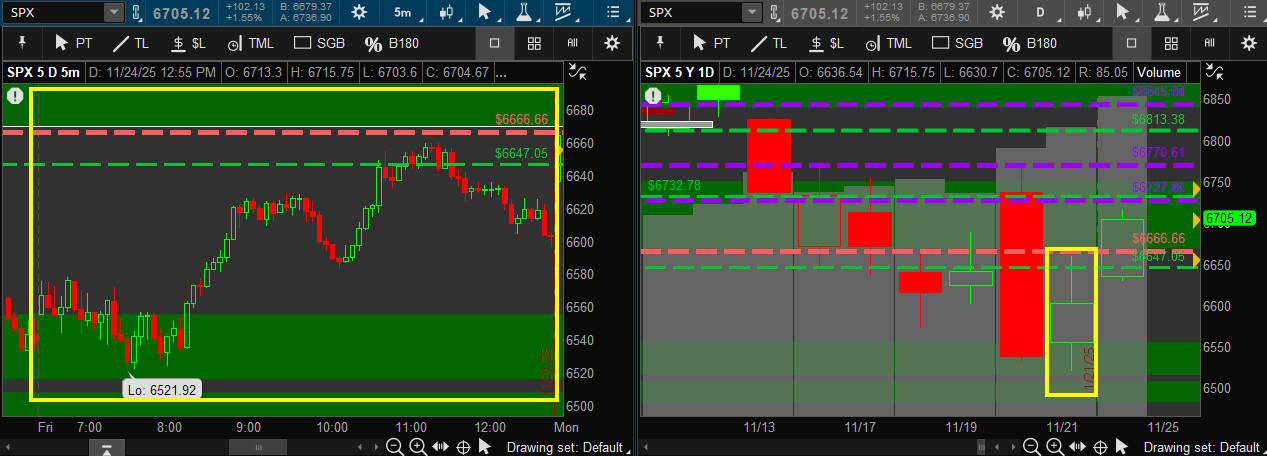This screenshot has height=456, width=1267.
Task: Toggle pin drawing toolbar in left chart
Action: (x=22, y=44)
